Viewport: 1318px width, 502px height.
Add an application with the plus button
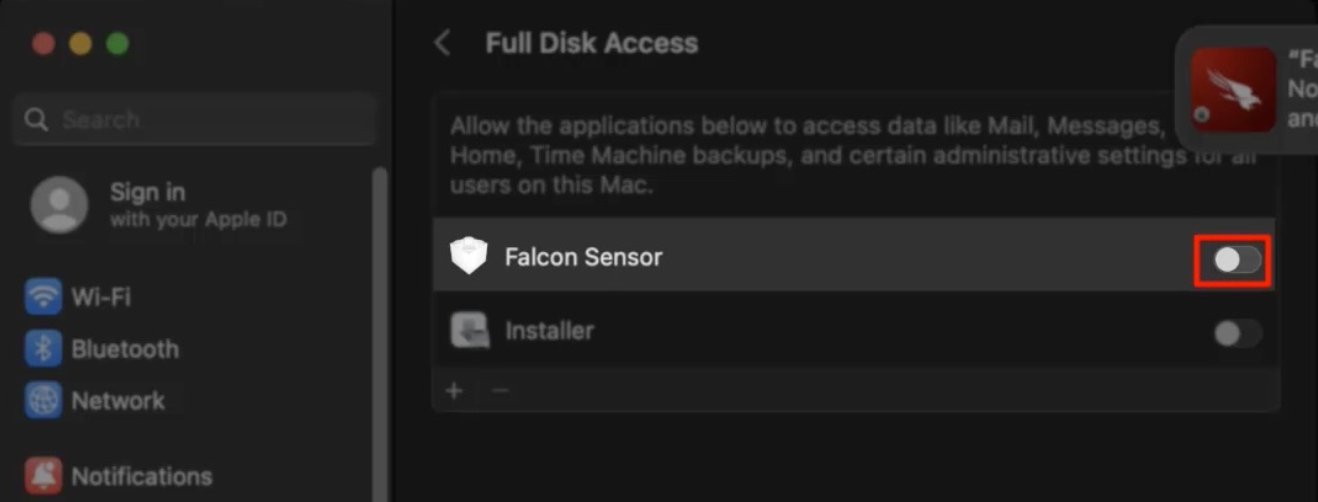click(454, 390)
